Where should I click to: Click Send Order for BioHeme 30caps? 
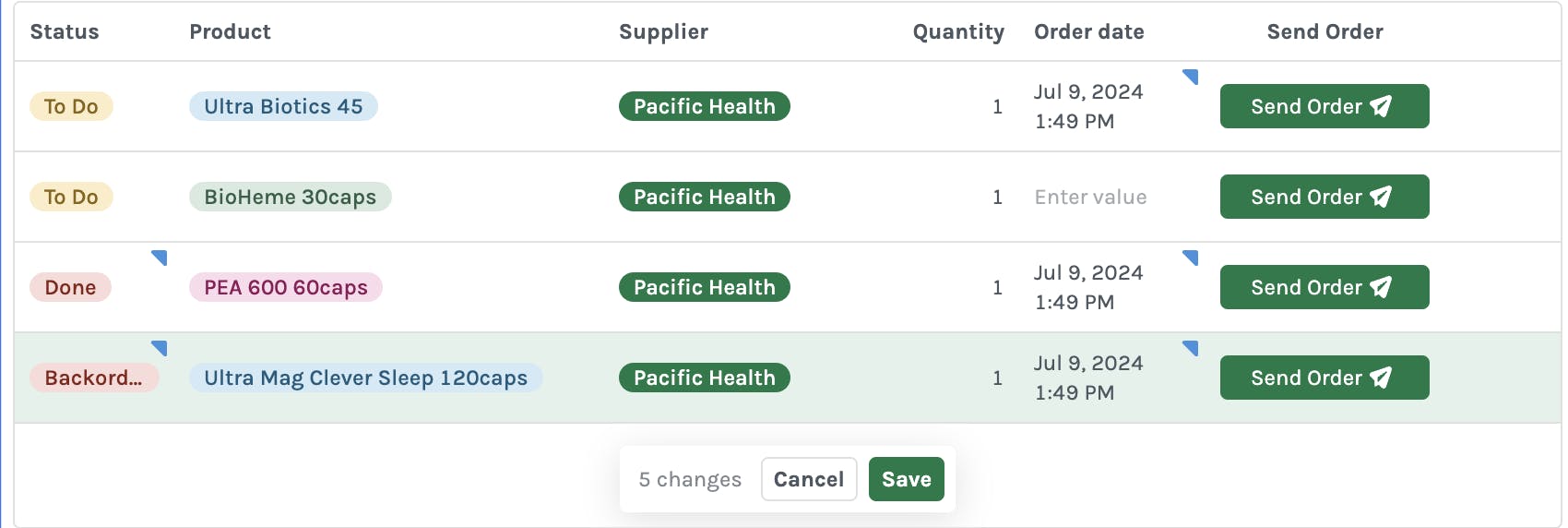click(1324, 197)
